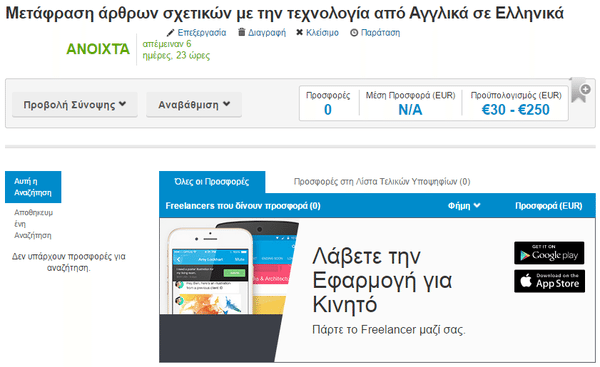
Task: Click the Πάρτε το Freelancer μαζί σας text
Action: [x=389, y=329]
